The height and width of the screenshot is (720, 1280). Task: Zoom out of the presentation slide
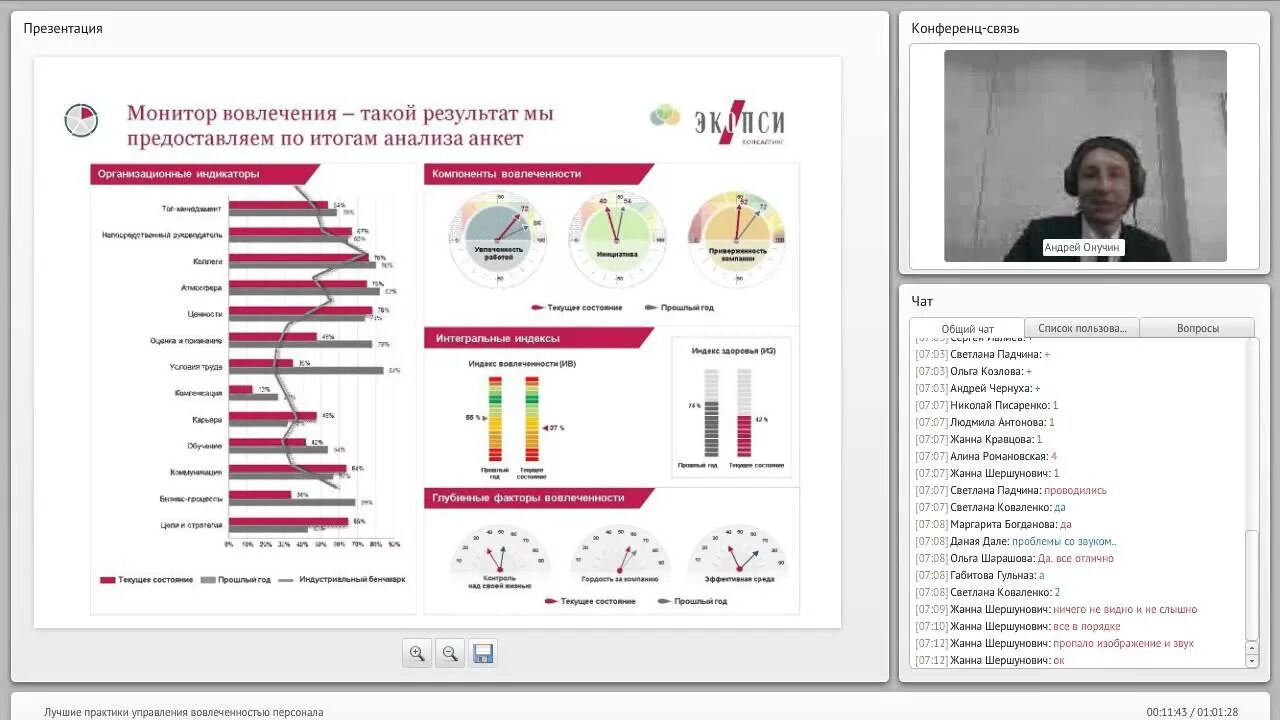coord(450,654)
